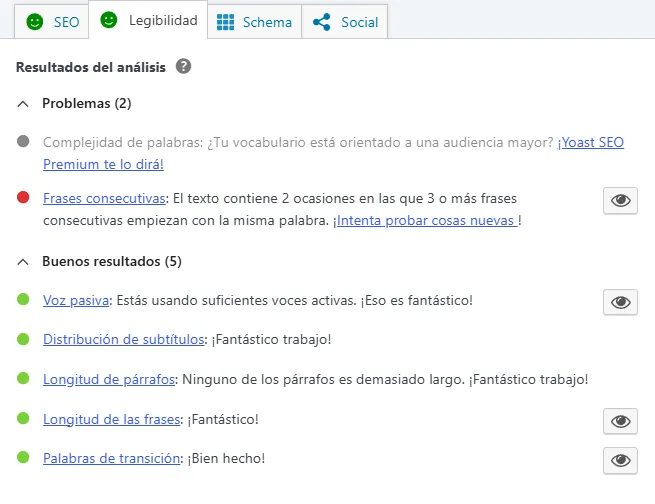The width and height of the screenshot is (655, 504).
Task: Click the green bullet beside Voz pasiva
Action: [23, 299]
